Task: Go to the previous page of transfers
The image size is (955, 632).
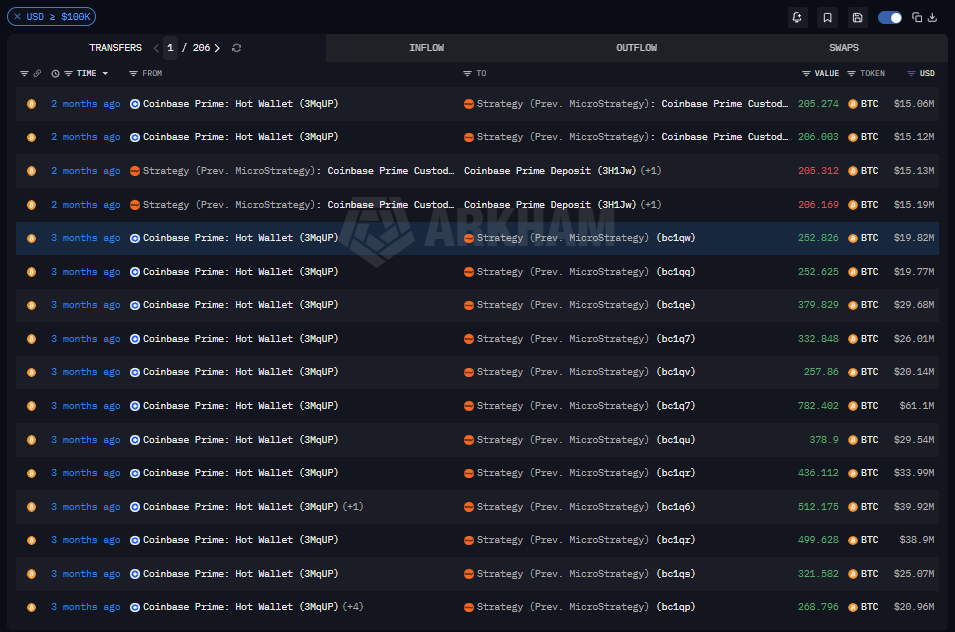Action: pyautogui.click(x=157, y=47)
